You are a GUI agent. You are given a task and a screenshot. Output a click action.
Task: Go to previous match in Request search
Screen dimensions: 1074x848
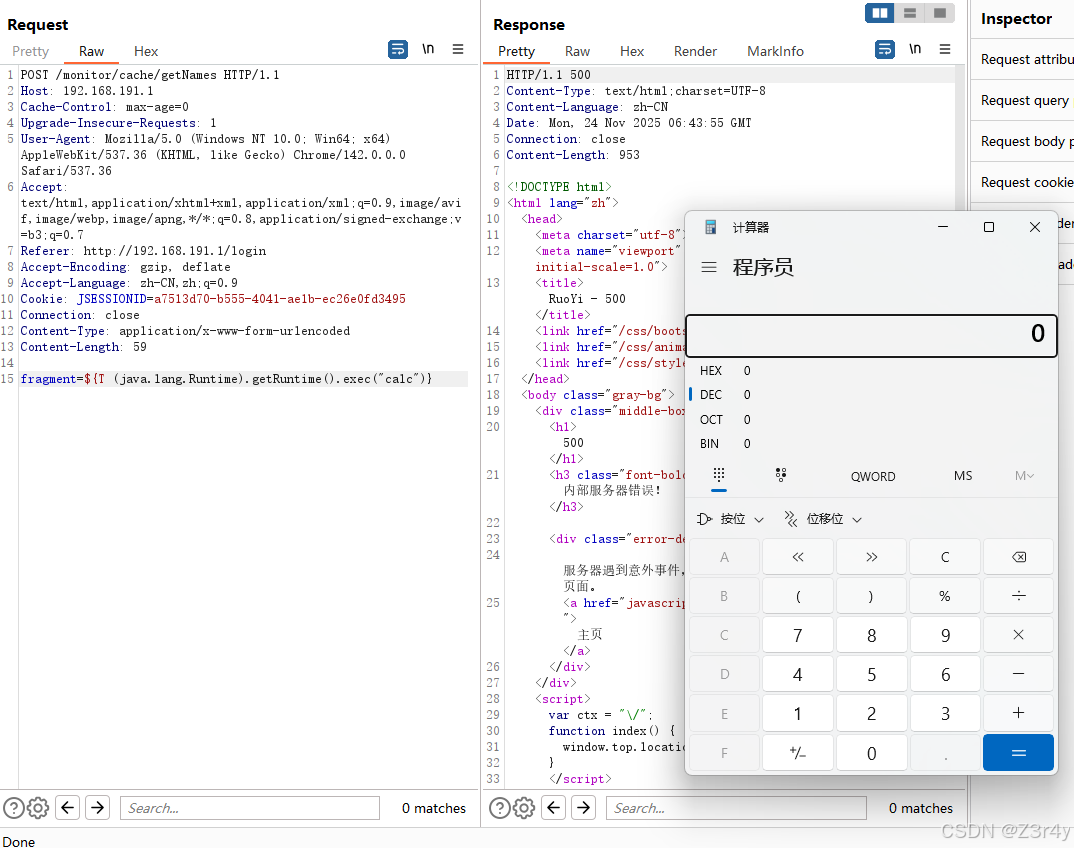click(x=68, y=808)
